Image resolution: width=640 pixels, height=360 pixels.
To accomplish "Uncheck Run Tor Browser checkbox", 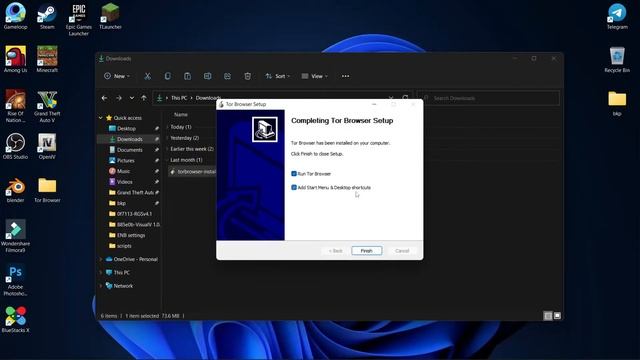I will pos(294,173).
